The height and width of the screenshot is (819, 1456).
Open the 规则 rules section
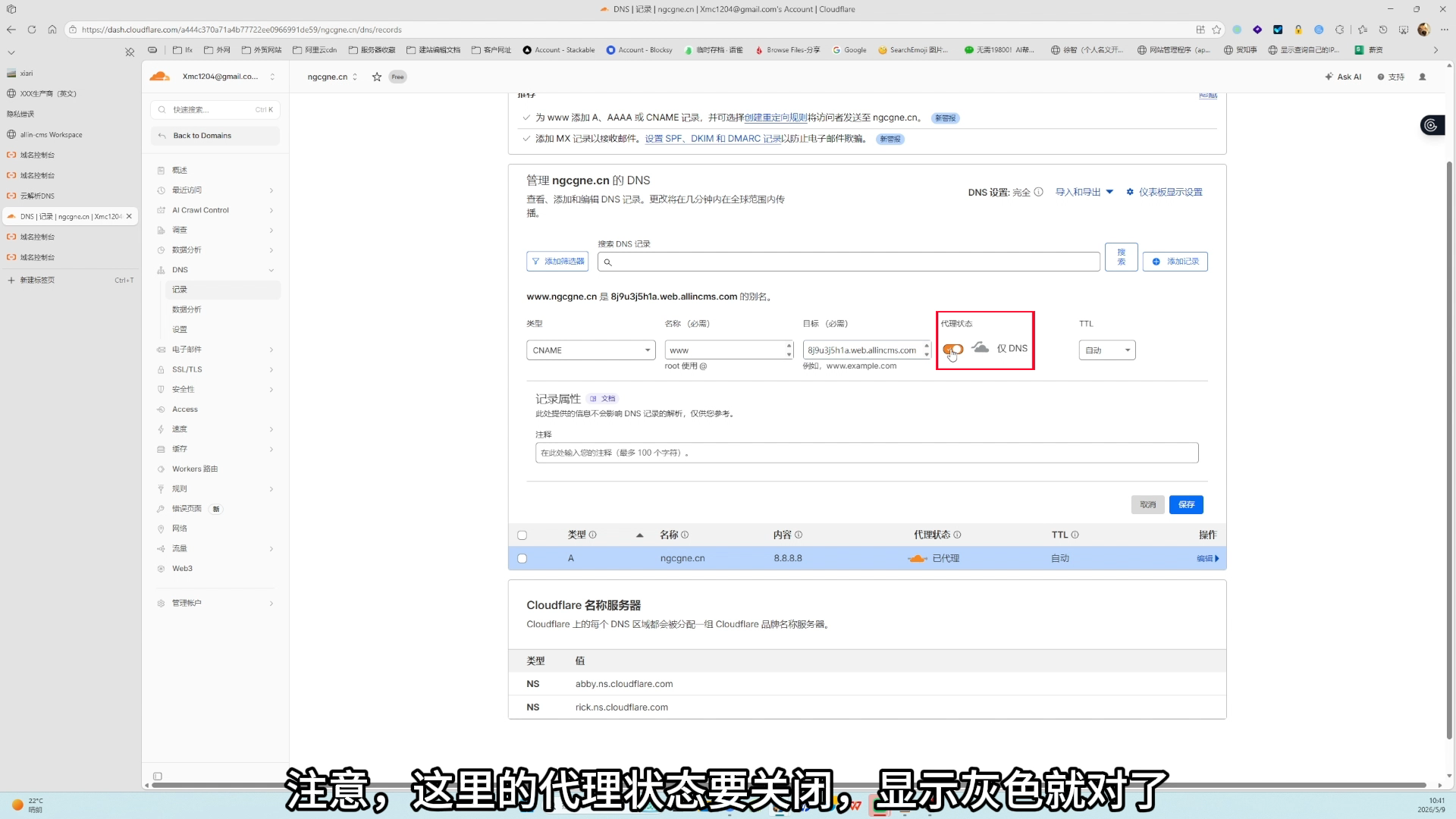point(215,488)
